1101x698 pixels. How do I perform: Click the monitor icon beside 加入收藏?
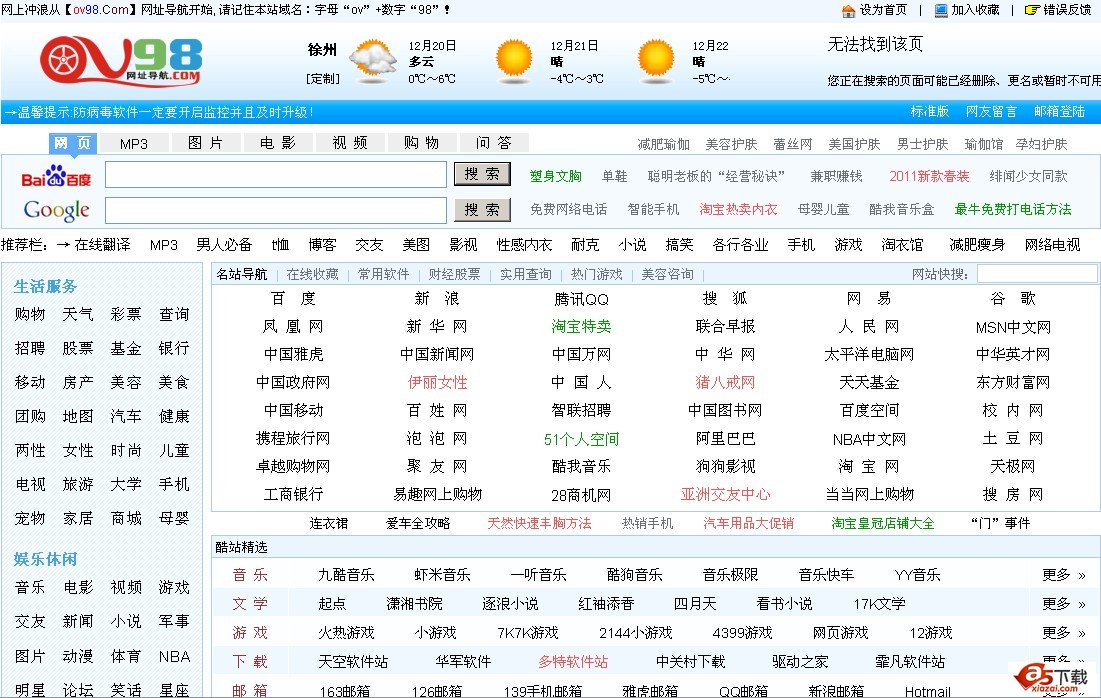tap(941, 10)
